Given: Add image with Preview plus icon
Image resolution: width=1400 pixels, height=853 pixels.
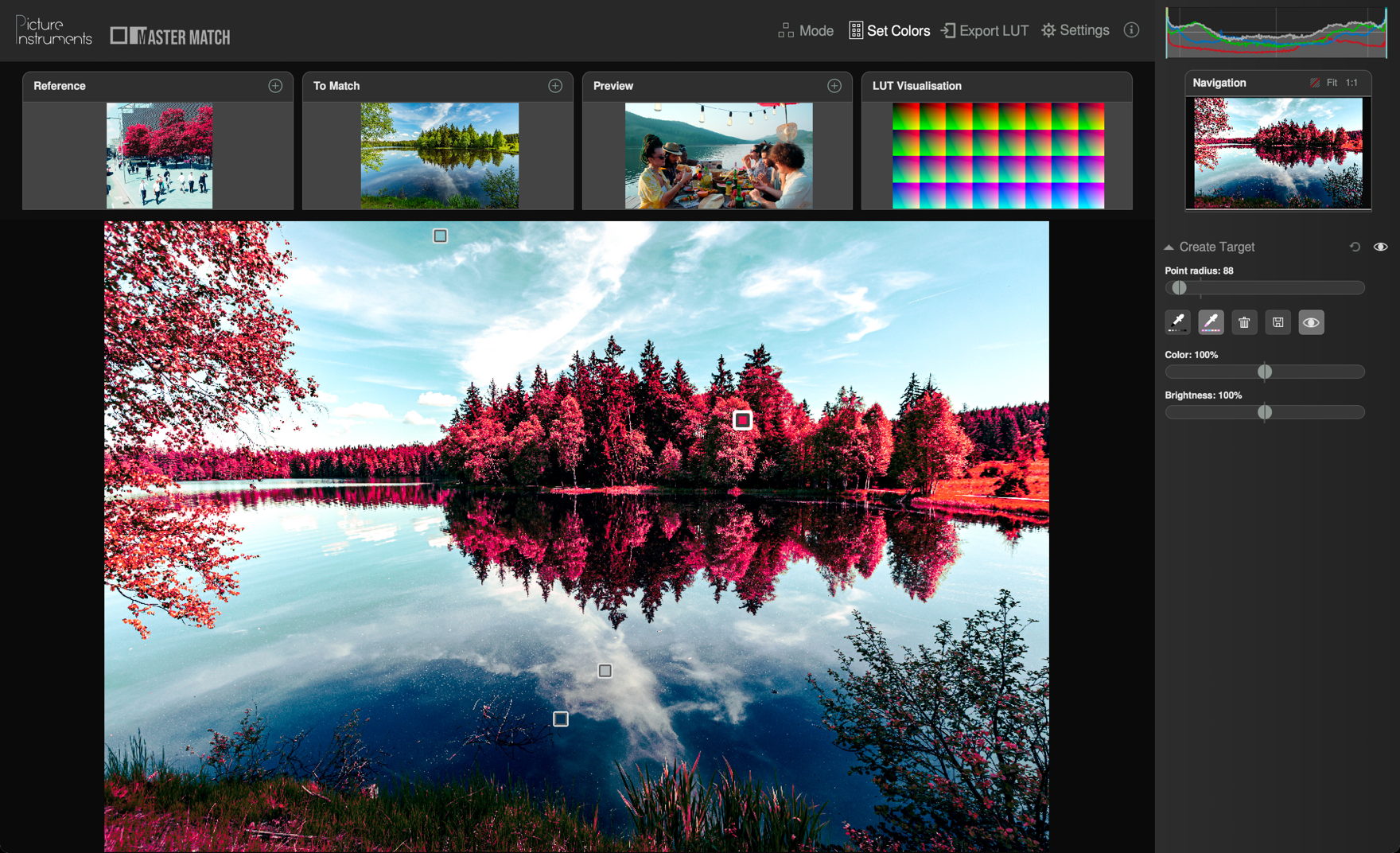Looking at the screenshot, I should pyautogui.click(x=834, y=86).
